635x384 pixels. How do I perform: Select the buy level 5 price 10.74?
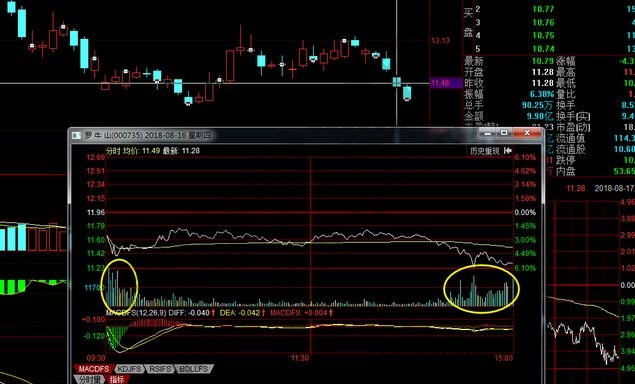[x=543, y=49]
